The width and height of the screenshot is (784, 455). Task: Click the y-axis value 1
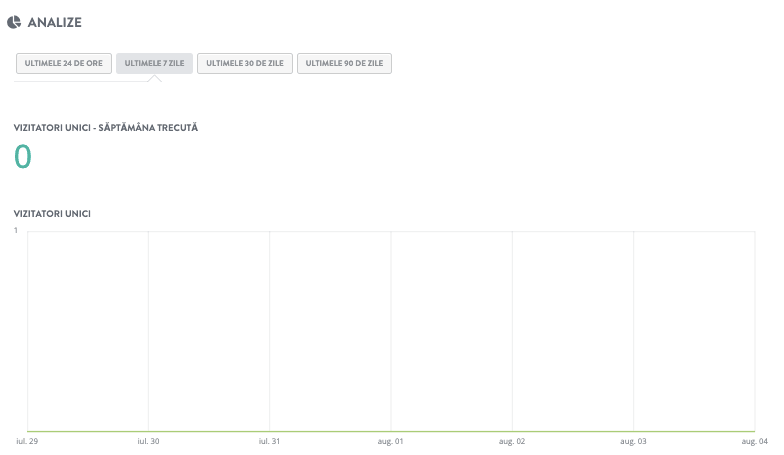pyautogui.click(x=16, y=230)
